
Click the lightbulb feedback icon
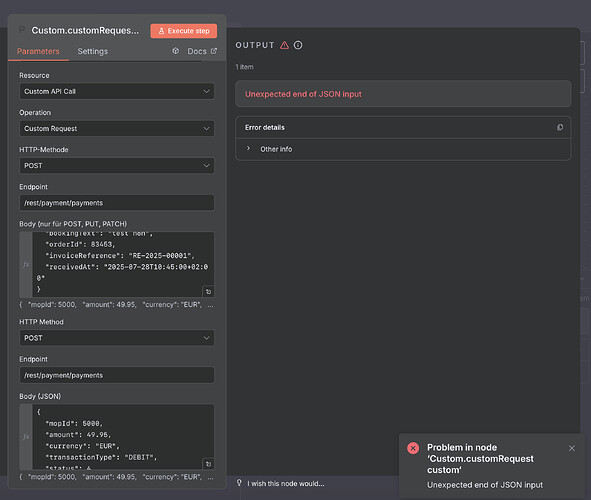239,483
